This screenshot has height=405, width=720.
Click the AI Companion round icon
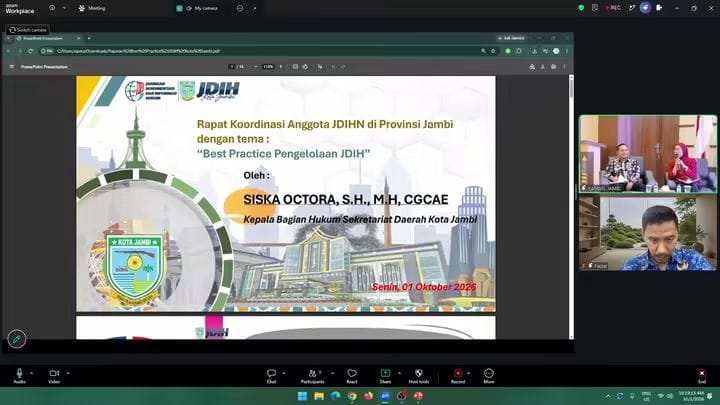pyautogui.click(x=645, y=8)
